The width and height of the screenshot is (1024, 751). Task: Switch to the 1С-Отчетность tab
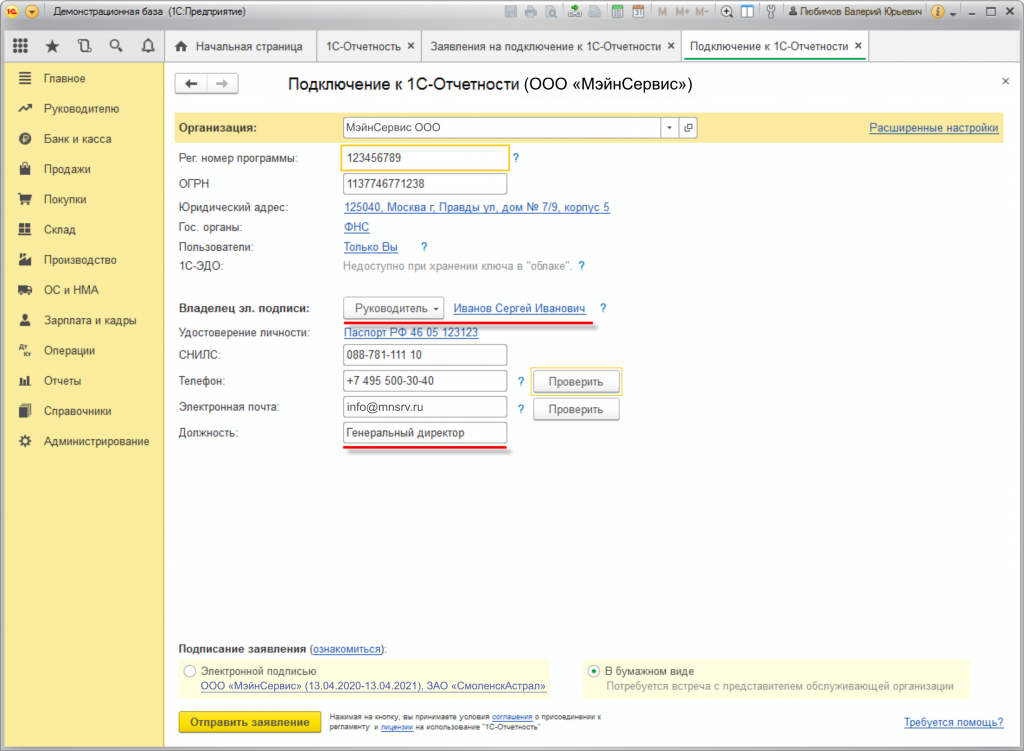click(x=362, y=46)
